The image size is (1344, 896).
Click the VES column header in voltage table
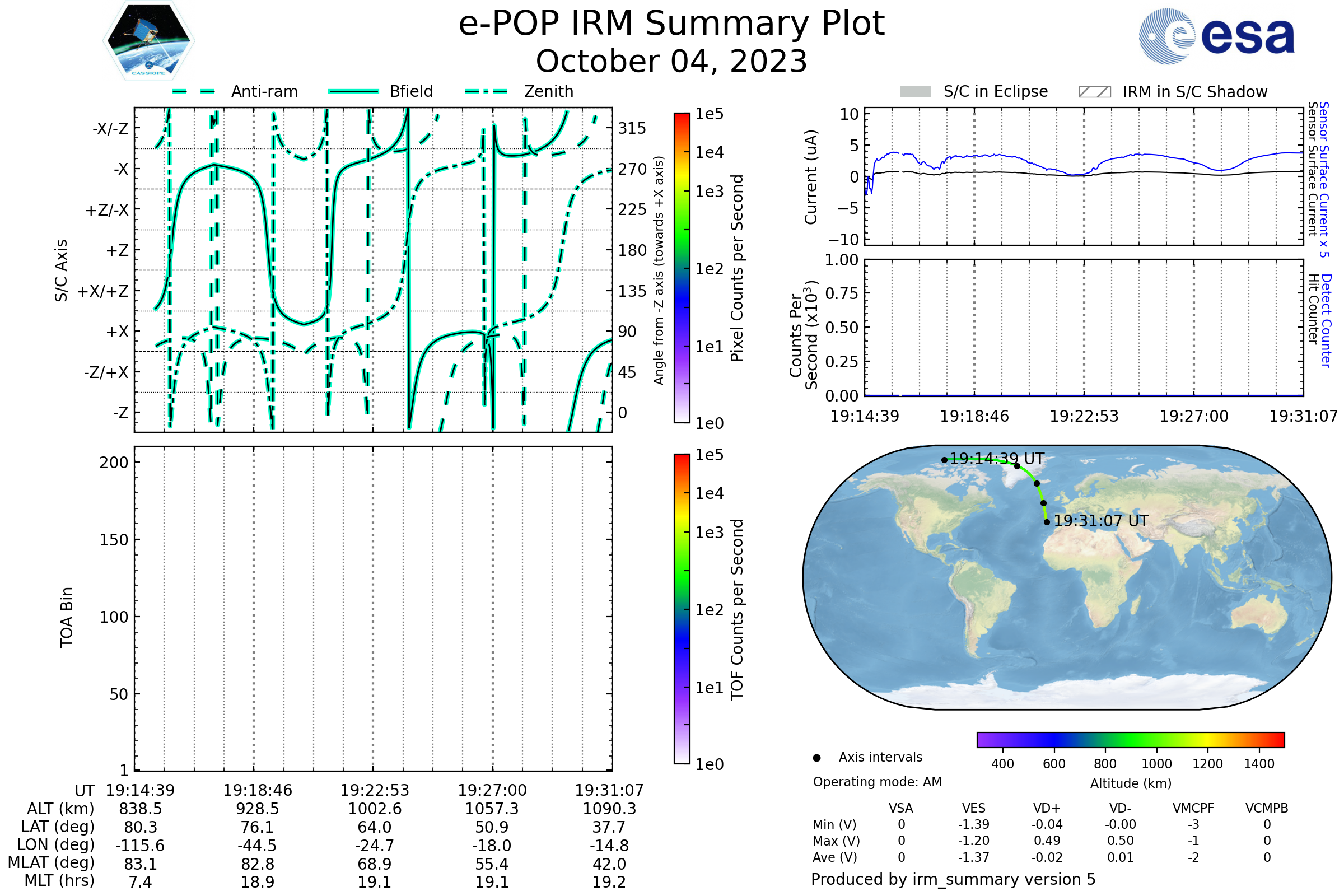pyautogui.click(x=974, y=808)
